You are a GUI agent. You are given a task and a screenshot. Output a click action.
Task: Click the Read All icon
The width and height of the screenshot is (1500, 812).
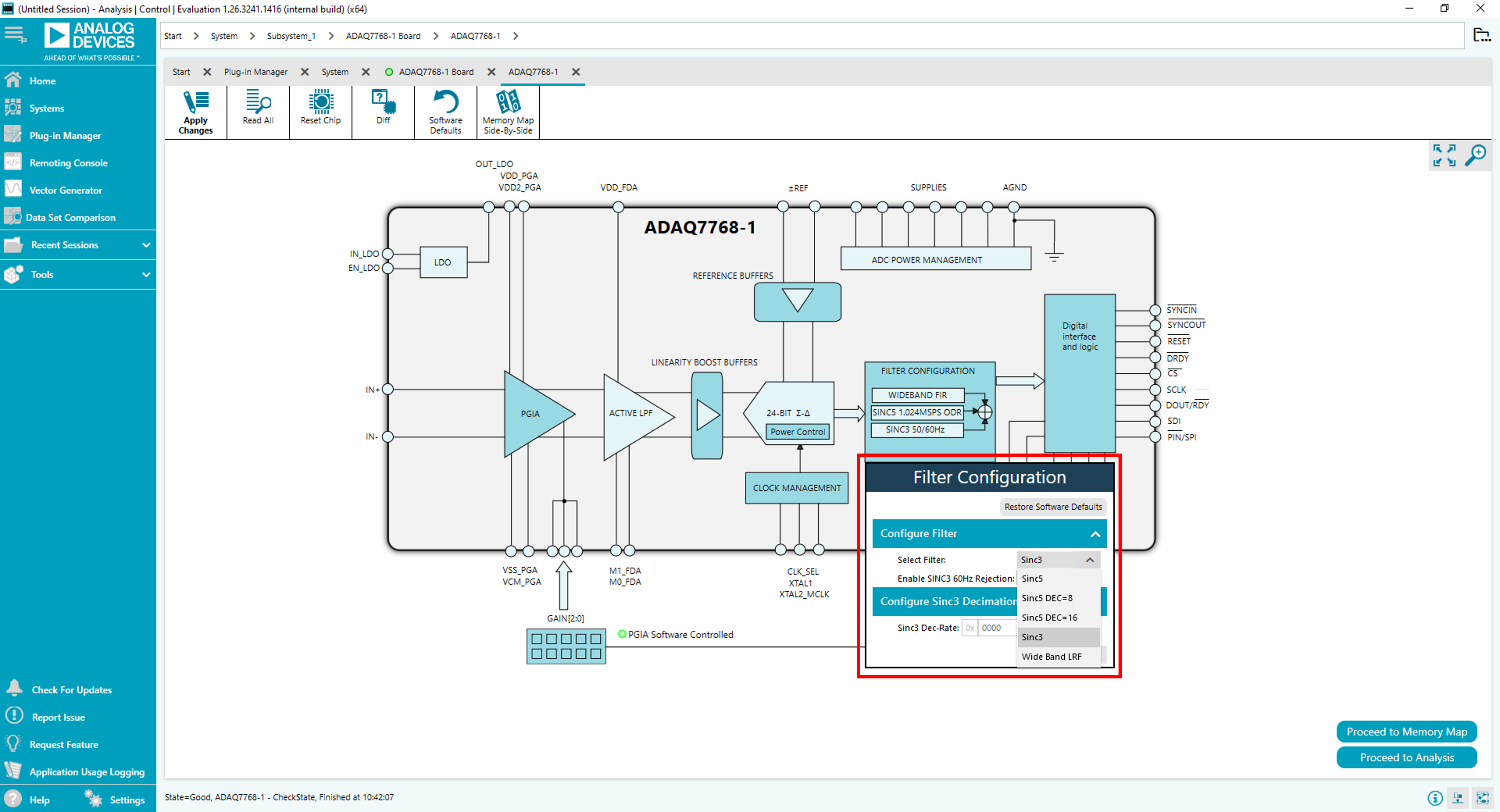pyautogui.click(x=258, y=108)
